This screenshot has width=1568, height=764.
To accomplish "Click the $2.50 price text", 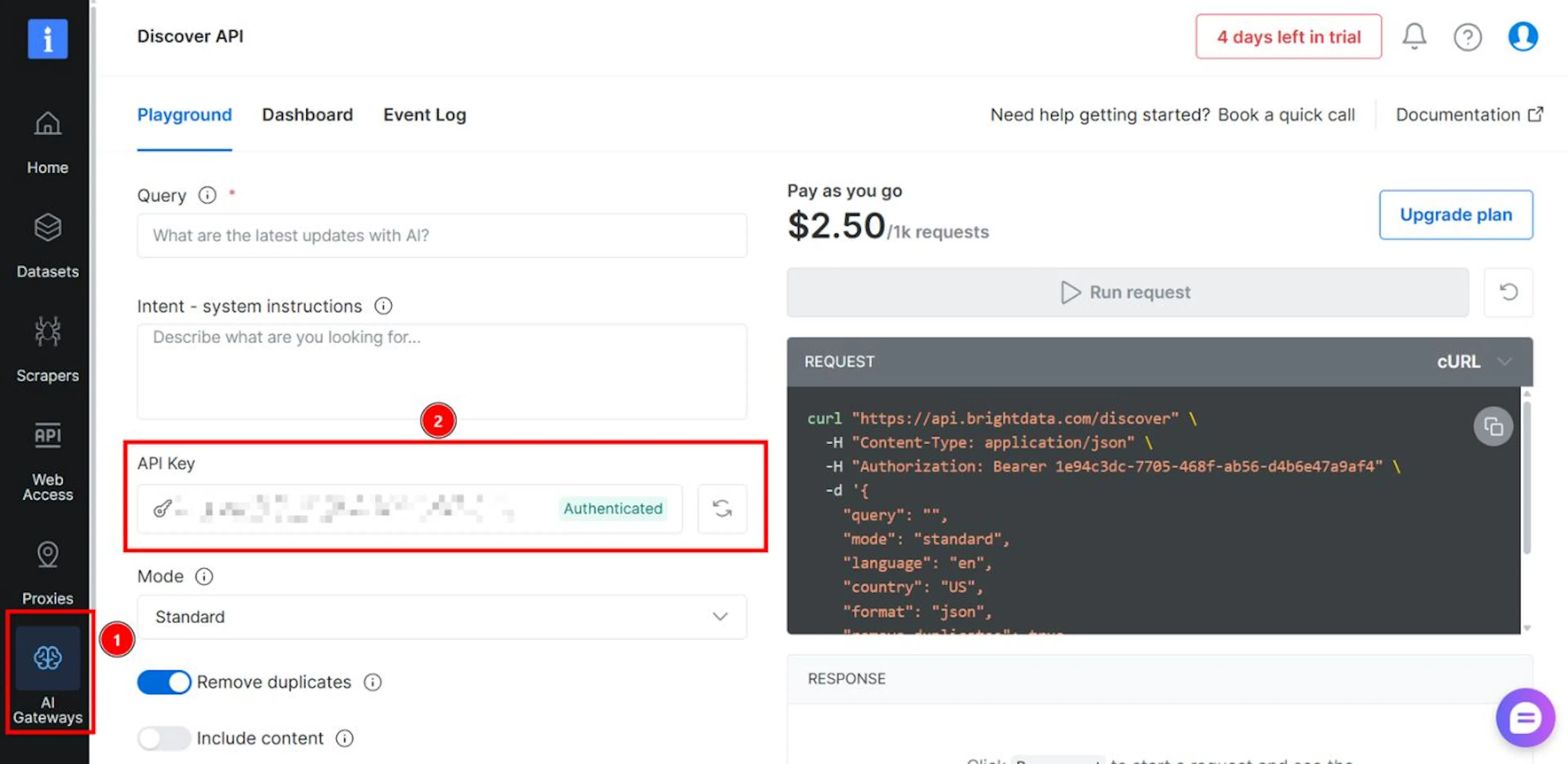I will 836,225.
